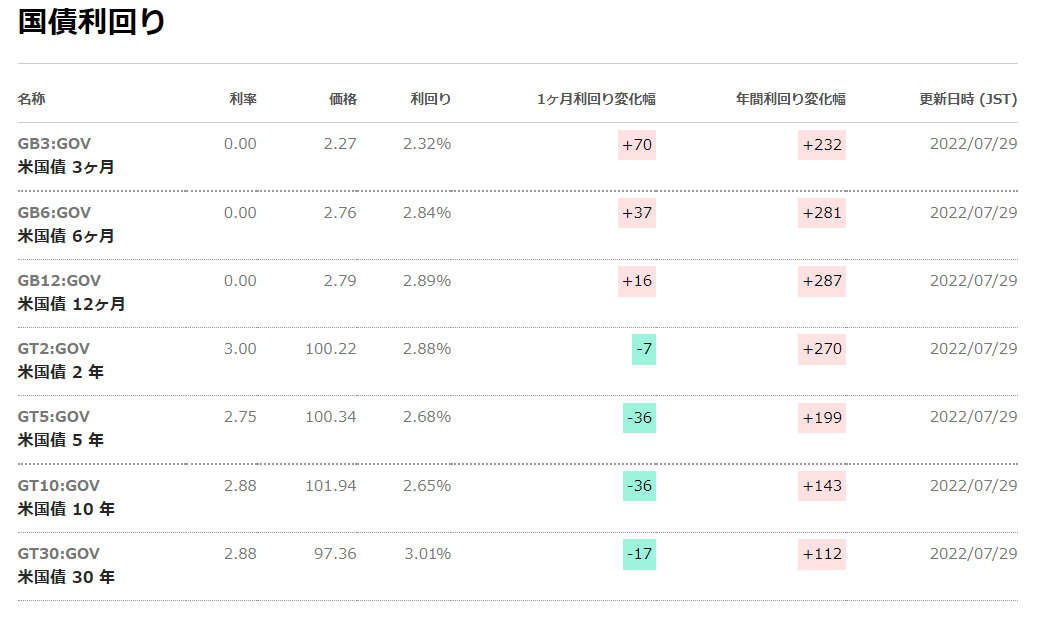Click the 年間利回り変化幅 column header

coord(791,99)
